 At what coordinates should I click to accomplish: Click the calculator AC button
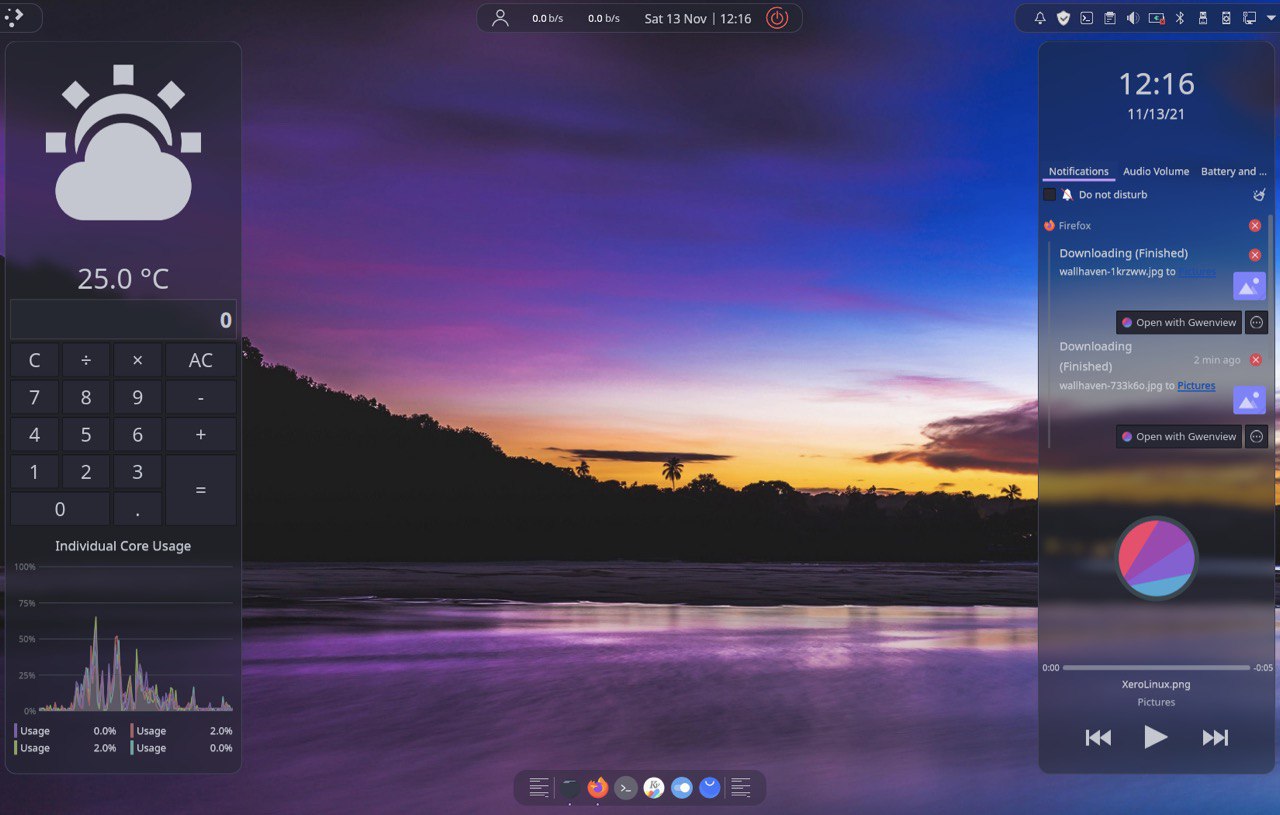(x=201, y=361)
